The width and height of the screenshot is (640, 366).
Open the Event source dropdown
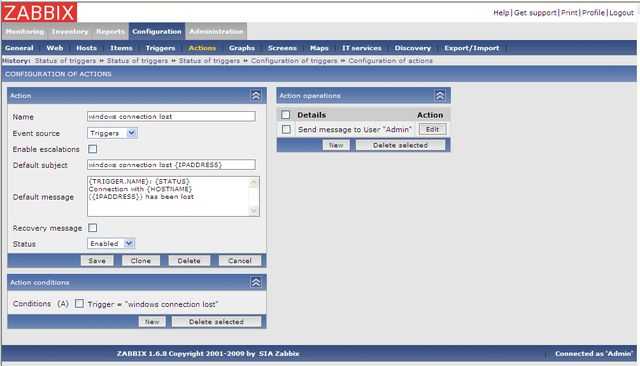(x=112, y=133)
